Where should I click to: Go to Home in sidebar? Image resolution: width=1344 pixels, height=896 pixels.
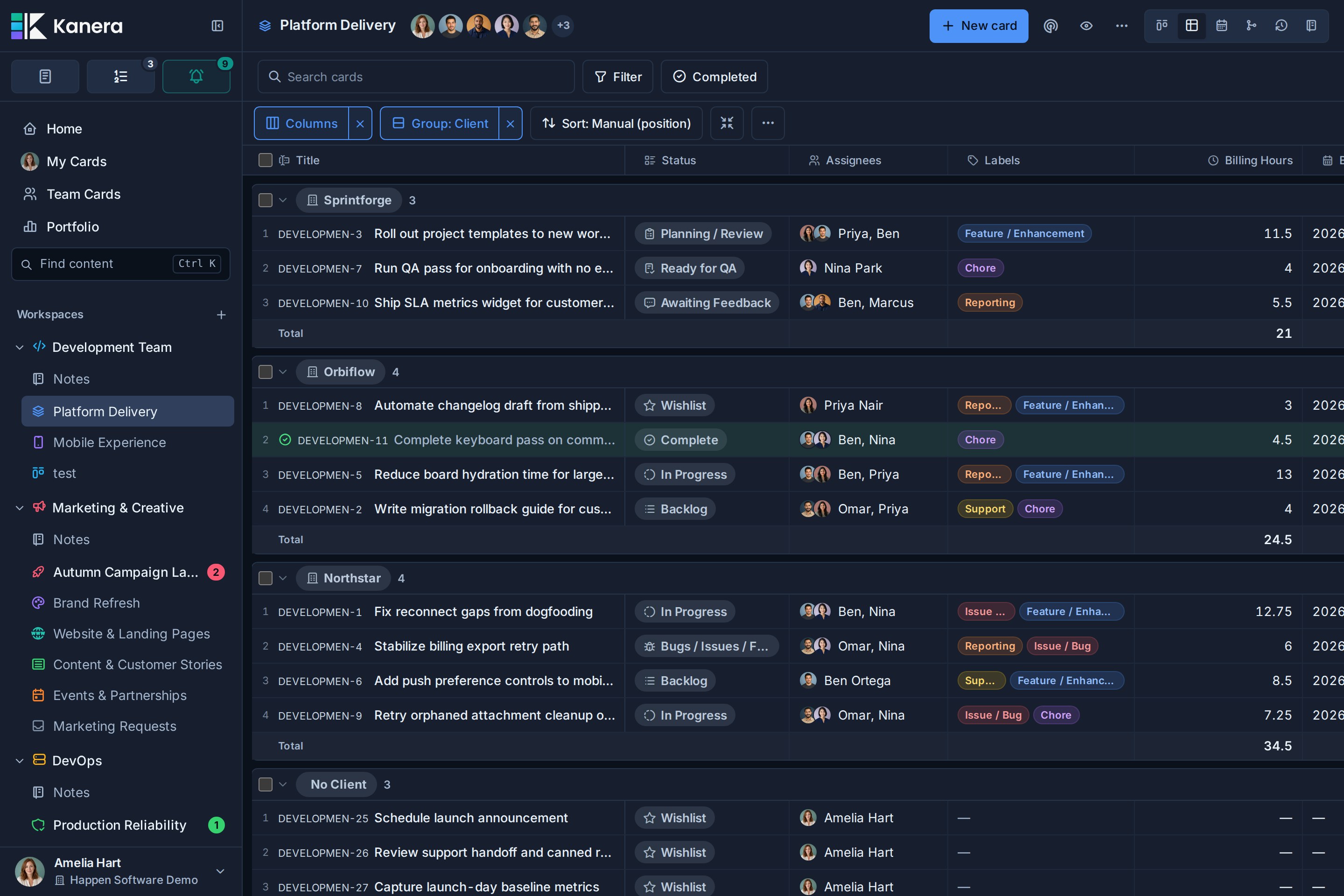[x=120, y=129]
